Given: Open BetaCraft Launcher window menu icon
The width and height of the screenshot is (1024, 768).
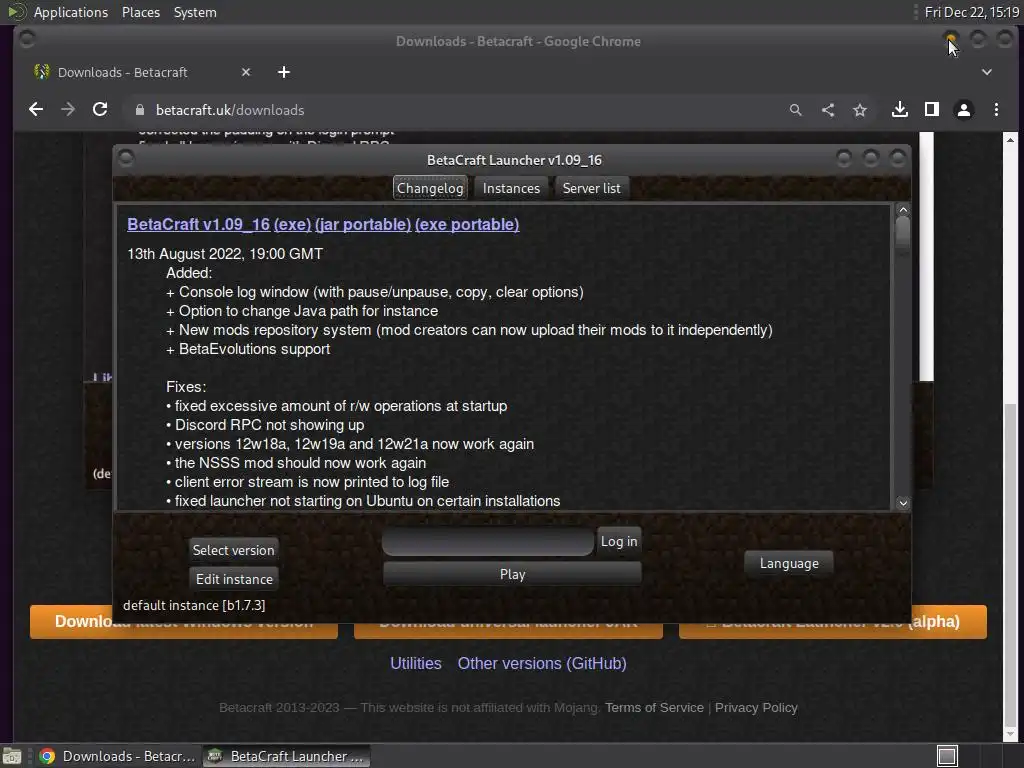Looking at the screenshot, I should 126,159.
